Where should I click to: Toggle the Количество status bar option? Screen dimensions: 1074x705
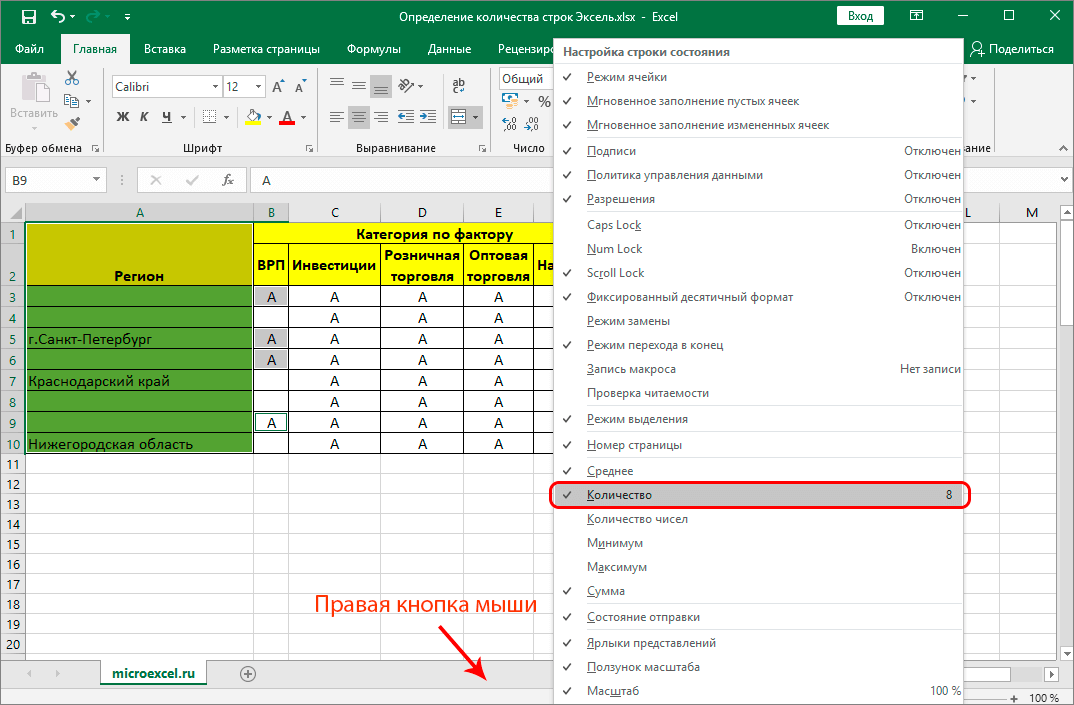click(x=620, y=495)
